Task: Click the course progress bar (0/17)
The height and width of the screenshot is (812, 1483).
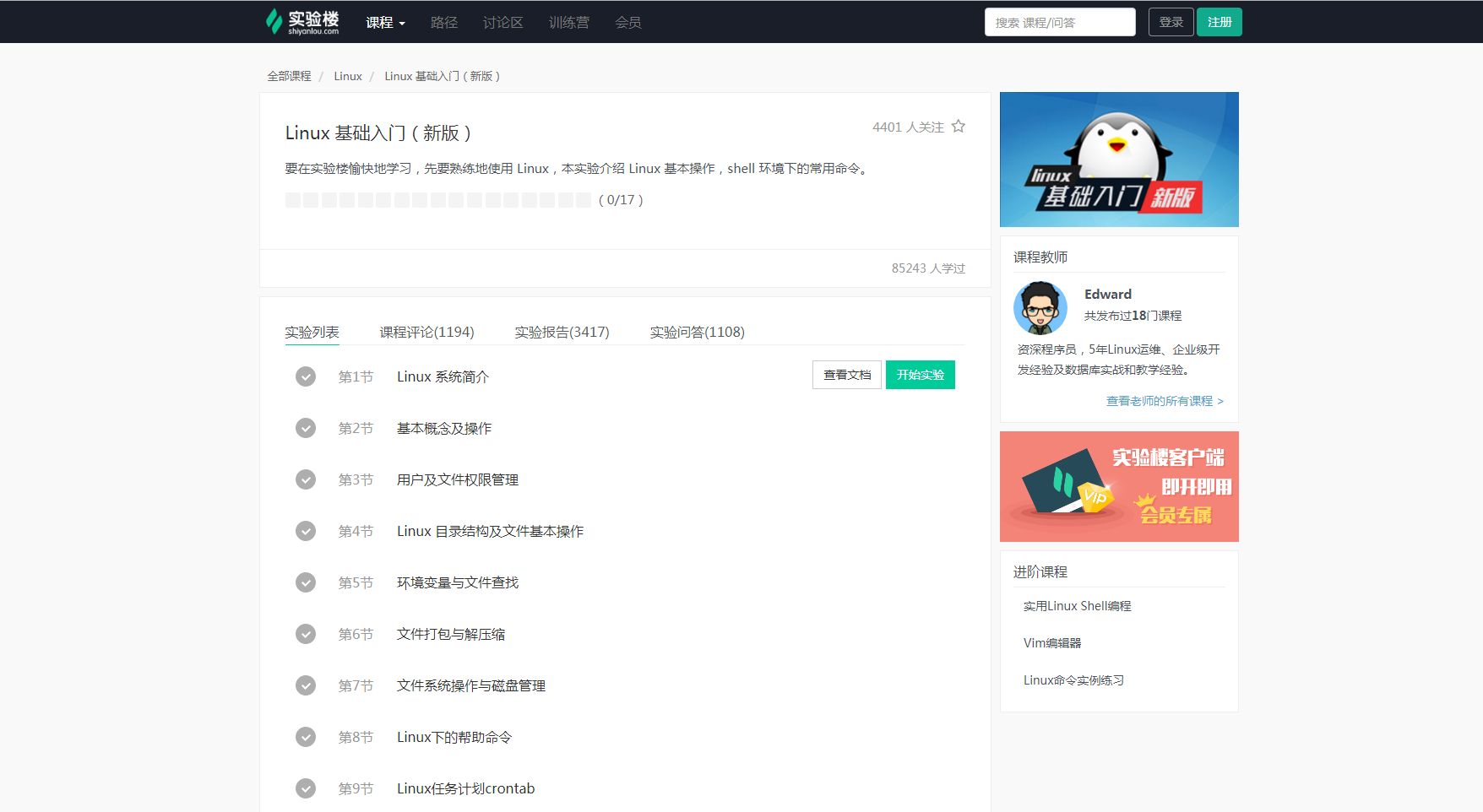Action: pyautogui.click(x=438, y=200)
